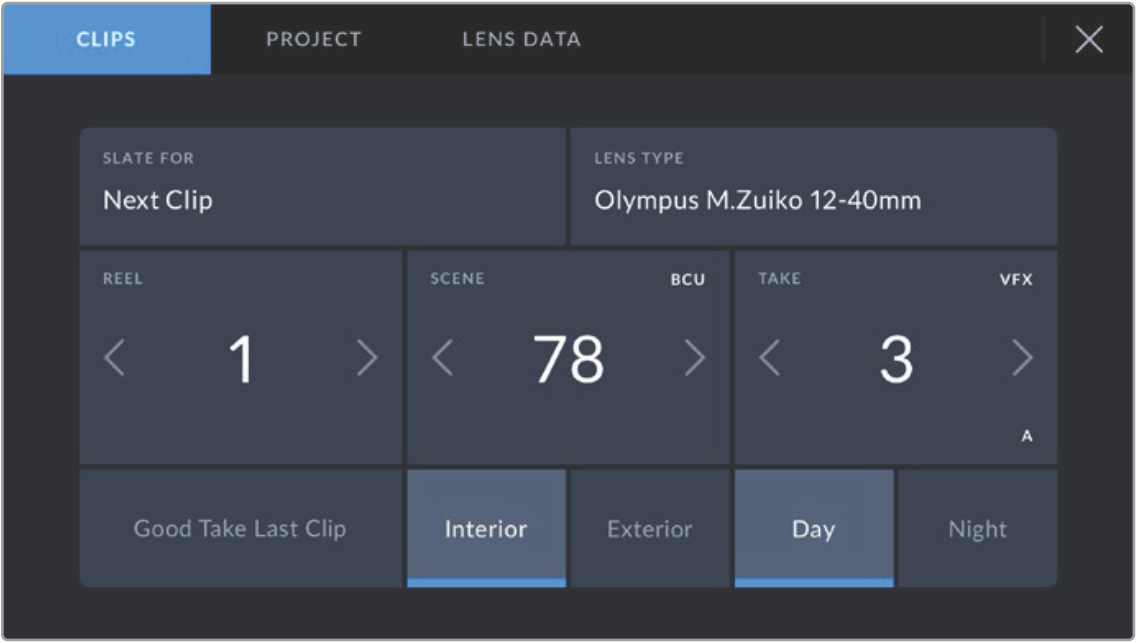Tap the Scene number 78 value
The image size is (1137, 643).
pos(568,360)
